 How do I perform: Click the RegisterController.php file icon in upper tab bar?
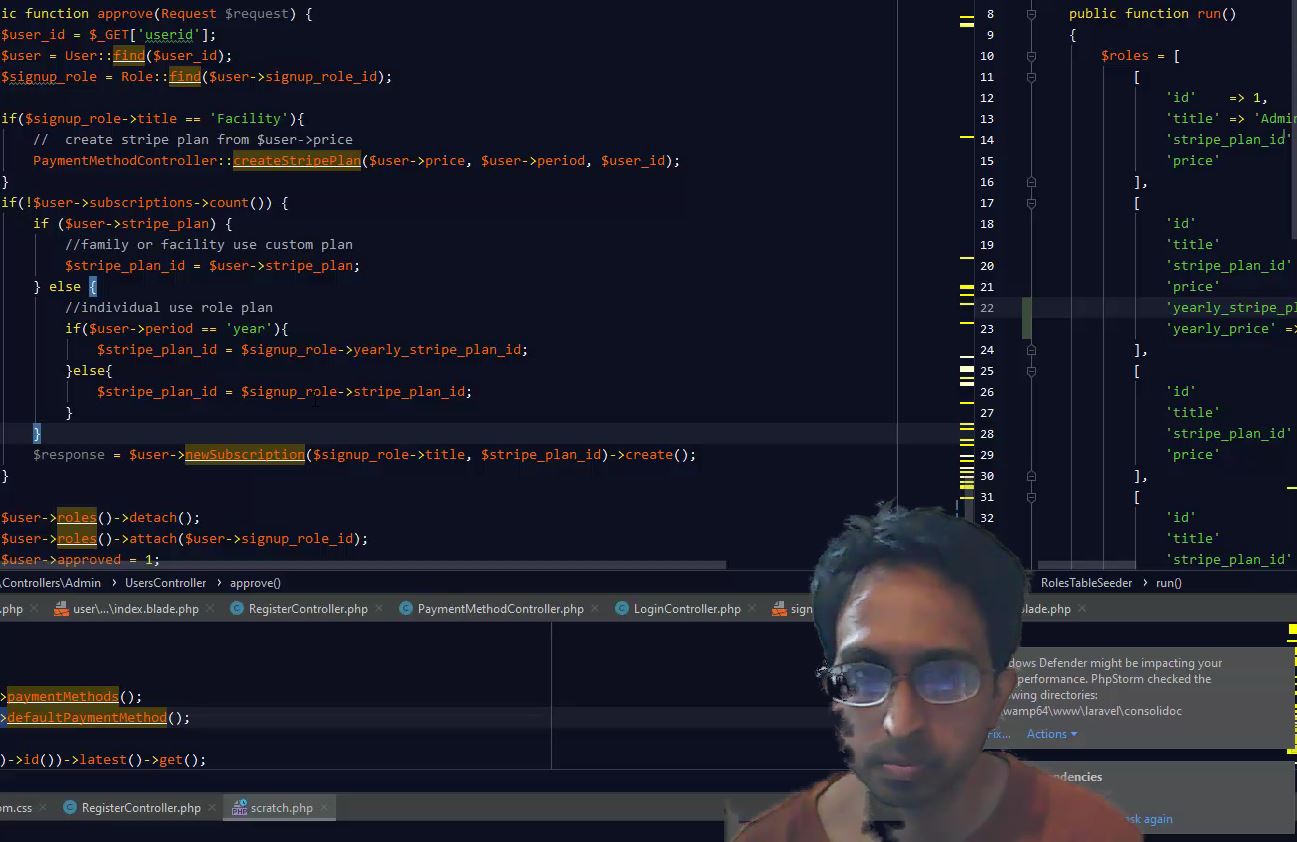pos(237,608)
